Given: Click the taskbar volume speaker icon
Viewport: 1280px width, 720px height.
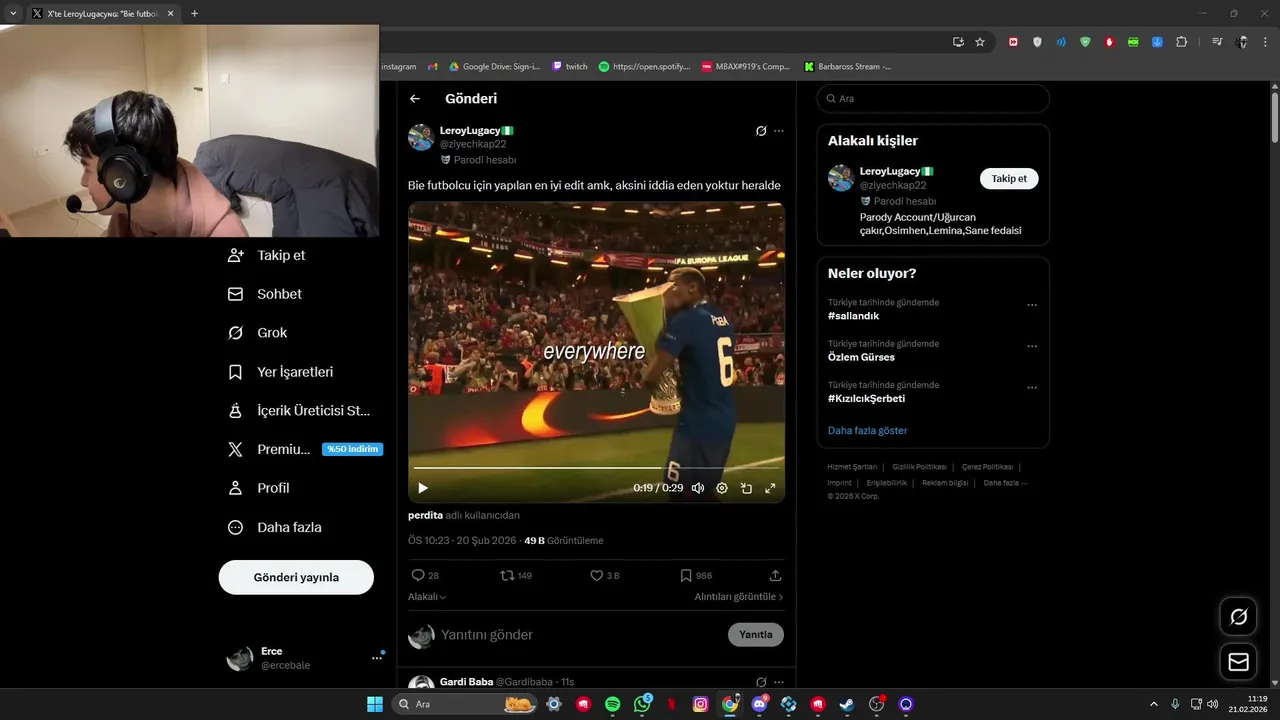Looking at the screenshot, I should pos(1213,704).
